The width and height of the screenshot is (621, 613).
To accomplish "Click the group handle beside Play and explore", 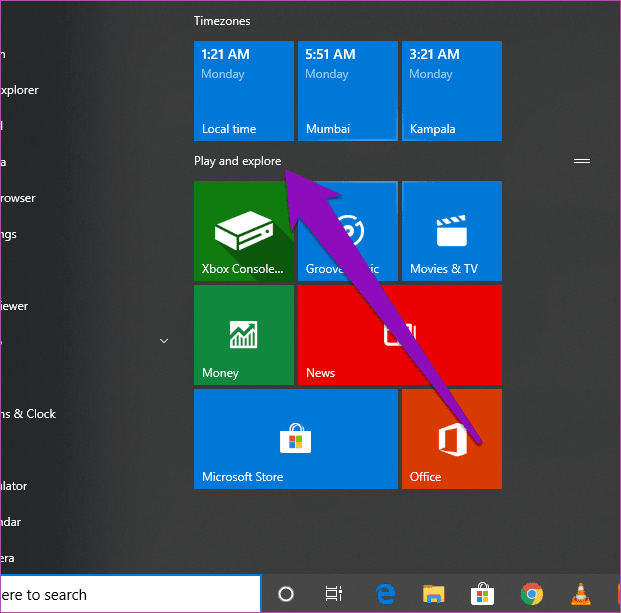I will pyautogui.click(x=582, y=161).
